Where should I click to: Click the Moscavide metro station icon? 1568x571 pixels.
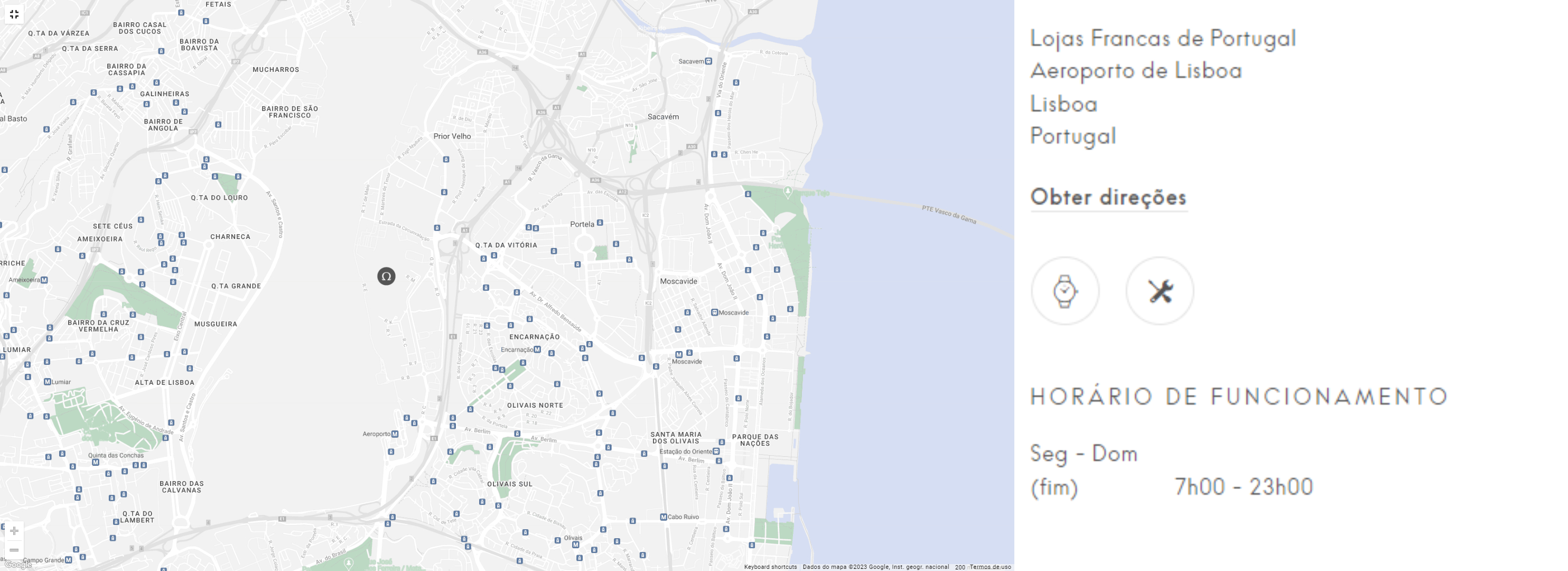[679, 355]
